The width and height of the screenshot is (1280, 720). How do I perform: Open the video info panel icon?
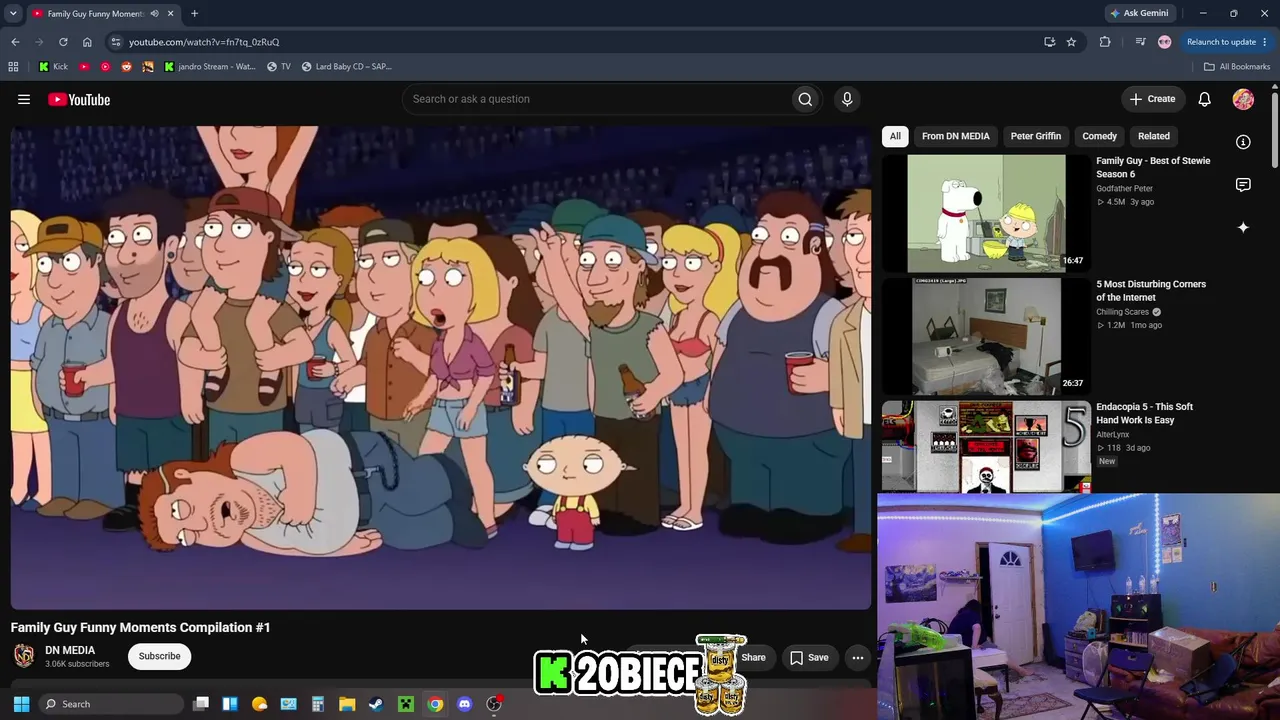[x=1243, y=142]
